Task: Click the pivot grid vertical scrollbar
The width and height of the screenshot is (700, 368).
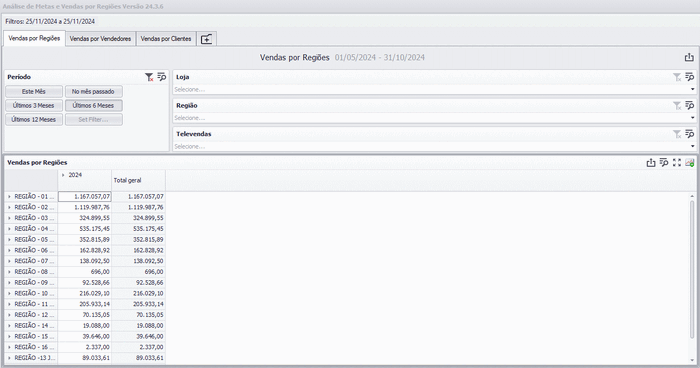Action: [x=692, y=268]
